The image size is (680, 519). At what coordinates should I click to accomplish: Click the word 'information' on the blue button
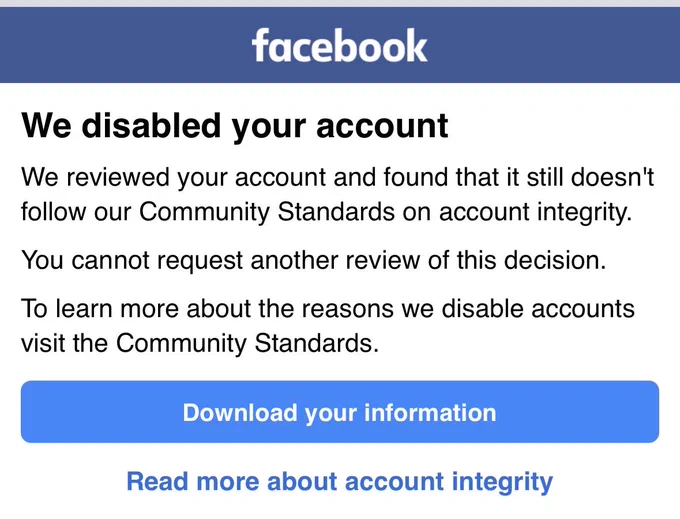tap(430, 412)
